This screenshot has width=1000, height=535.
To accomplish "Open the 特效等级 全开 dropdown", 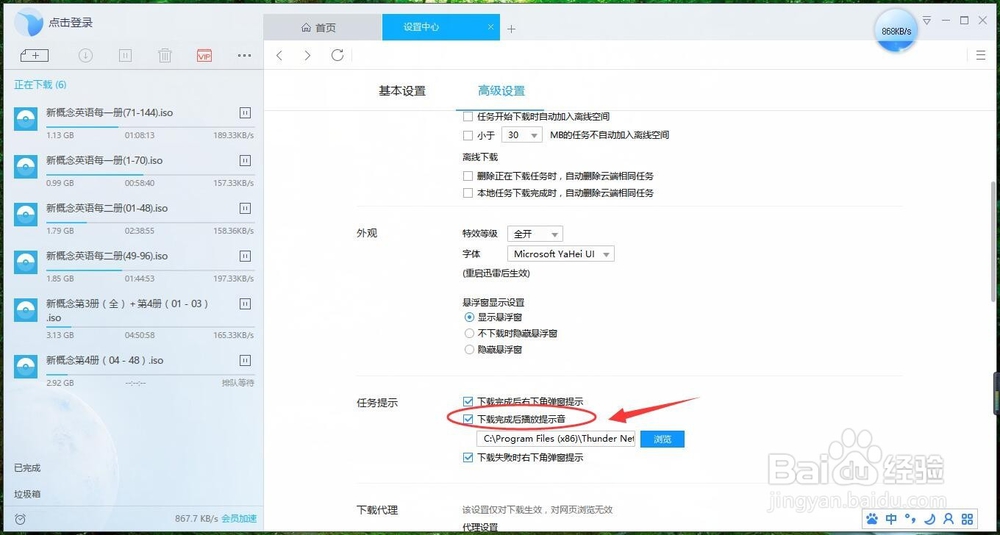I will [534, 234].
